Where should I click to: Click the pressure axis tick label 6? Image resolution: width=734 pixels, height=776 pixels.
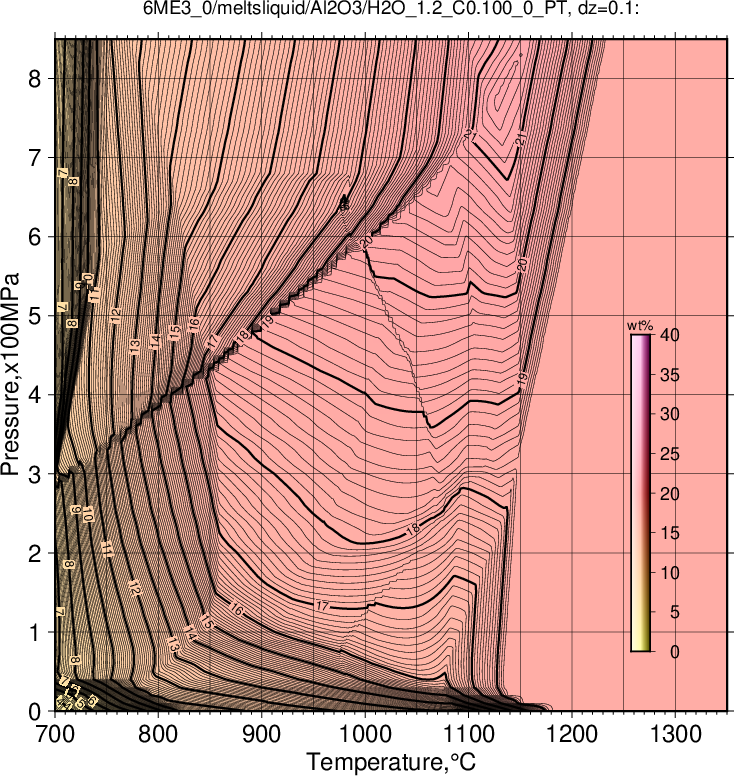click(34, 237)
